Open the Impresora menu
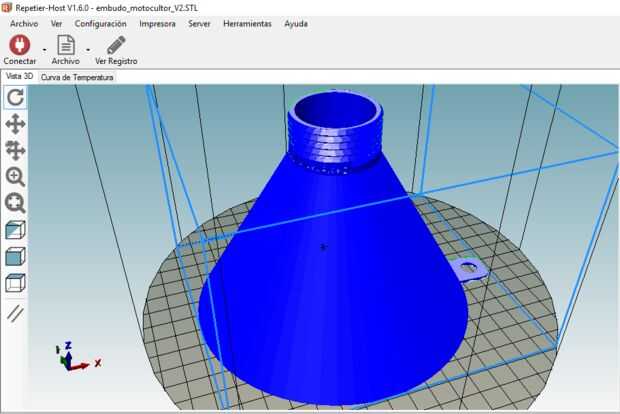 click(x=157, y=24)
